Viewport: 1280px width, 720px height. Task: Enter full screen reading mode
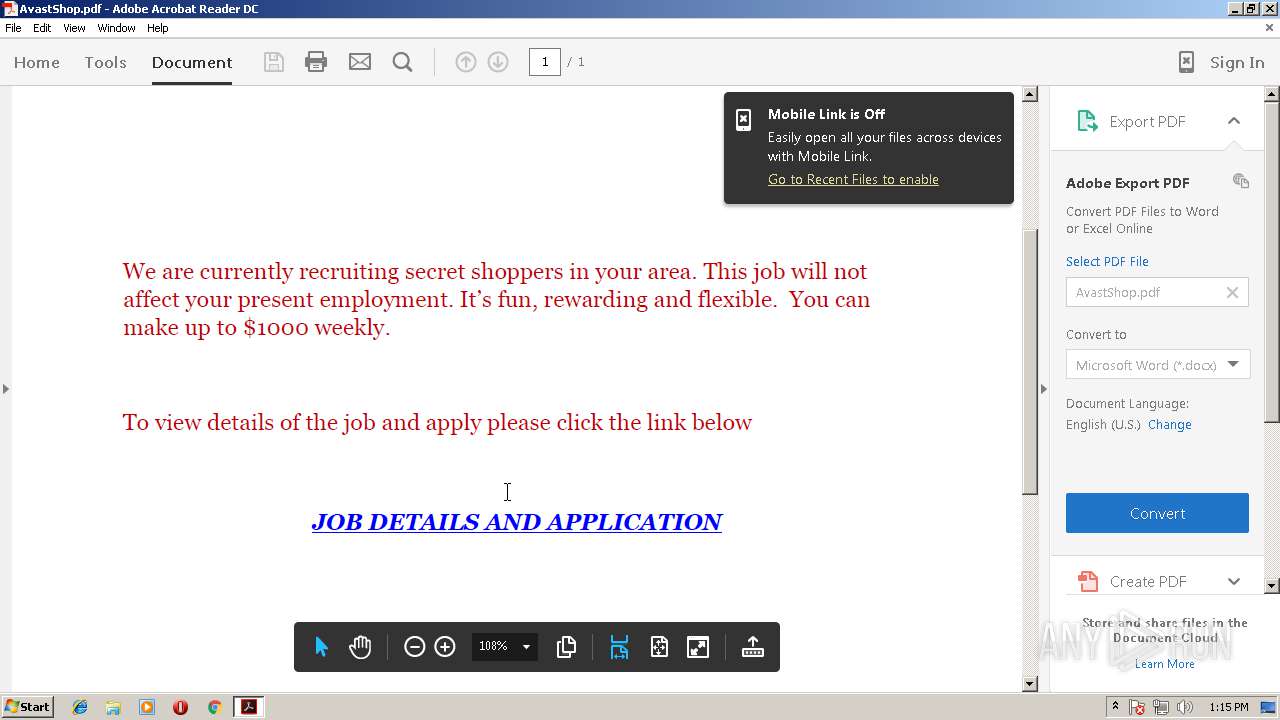(698, 647)
